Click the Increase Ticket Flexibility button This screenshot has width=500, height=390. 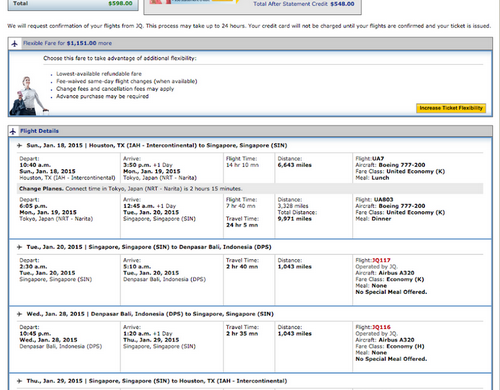pyautogui.click(x=451, y=108)
